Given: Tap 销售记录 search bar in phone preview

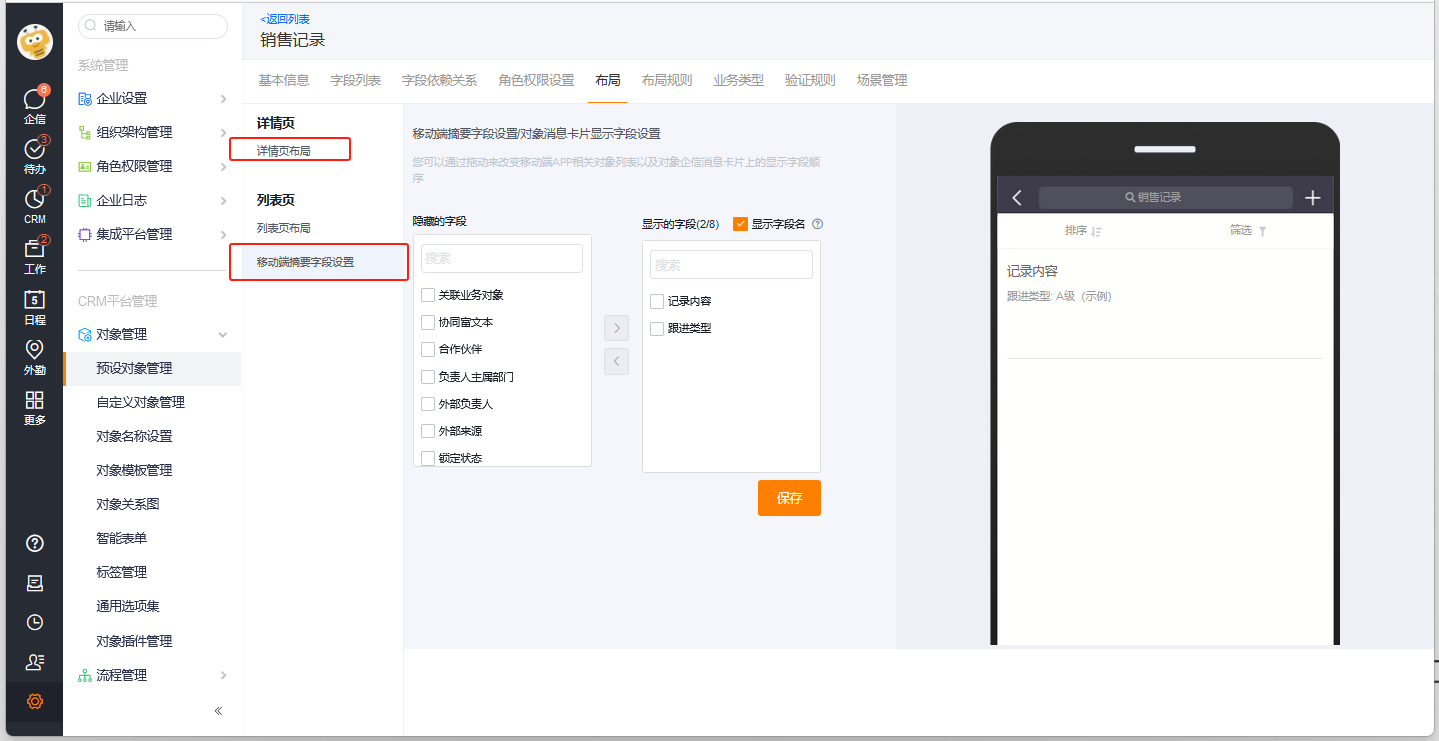Looking at the screenshot, I should click(1166, 198).
